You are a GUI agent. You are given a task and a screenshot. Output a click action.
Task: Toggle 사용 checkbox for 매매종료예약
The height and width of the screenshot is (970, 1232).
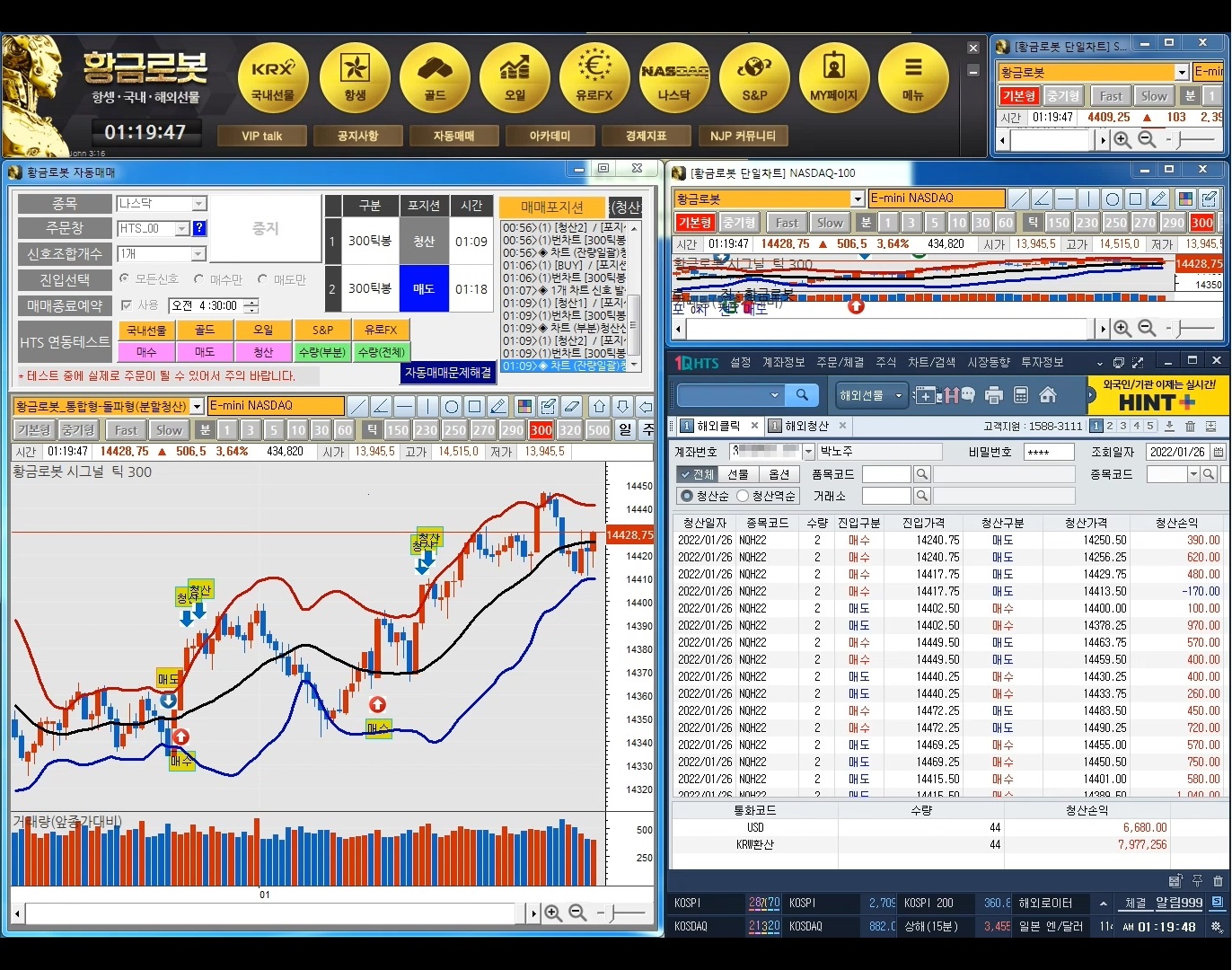(127, 305)
